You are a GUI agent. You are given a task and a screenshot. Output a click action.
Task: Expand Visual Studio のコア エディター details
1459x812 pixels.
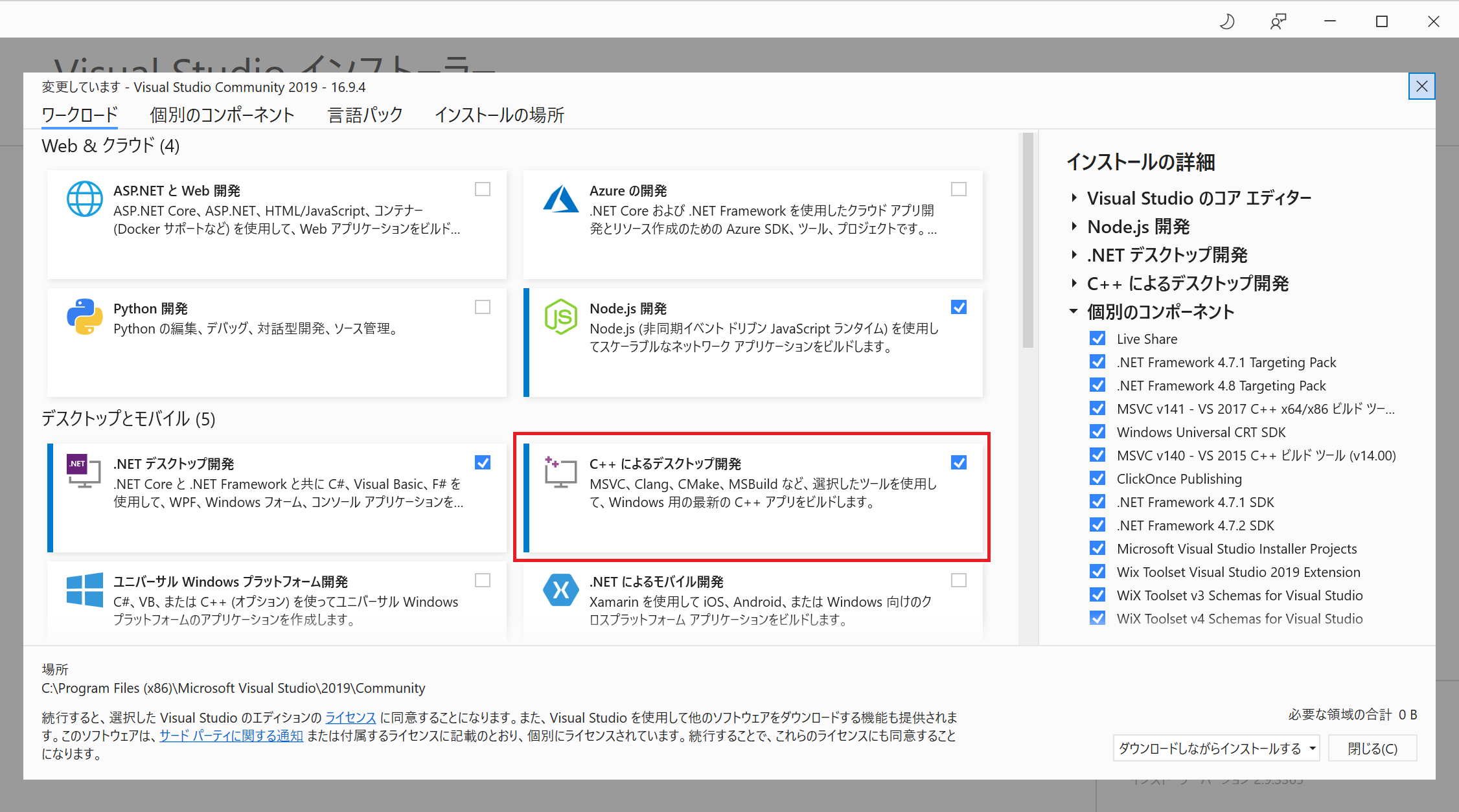(x=1074, y=197)
